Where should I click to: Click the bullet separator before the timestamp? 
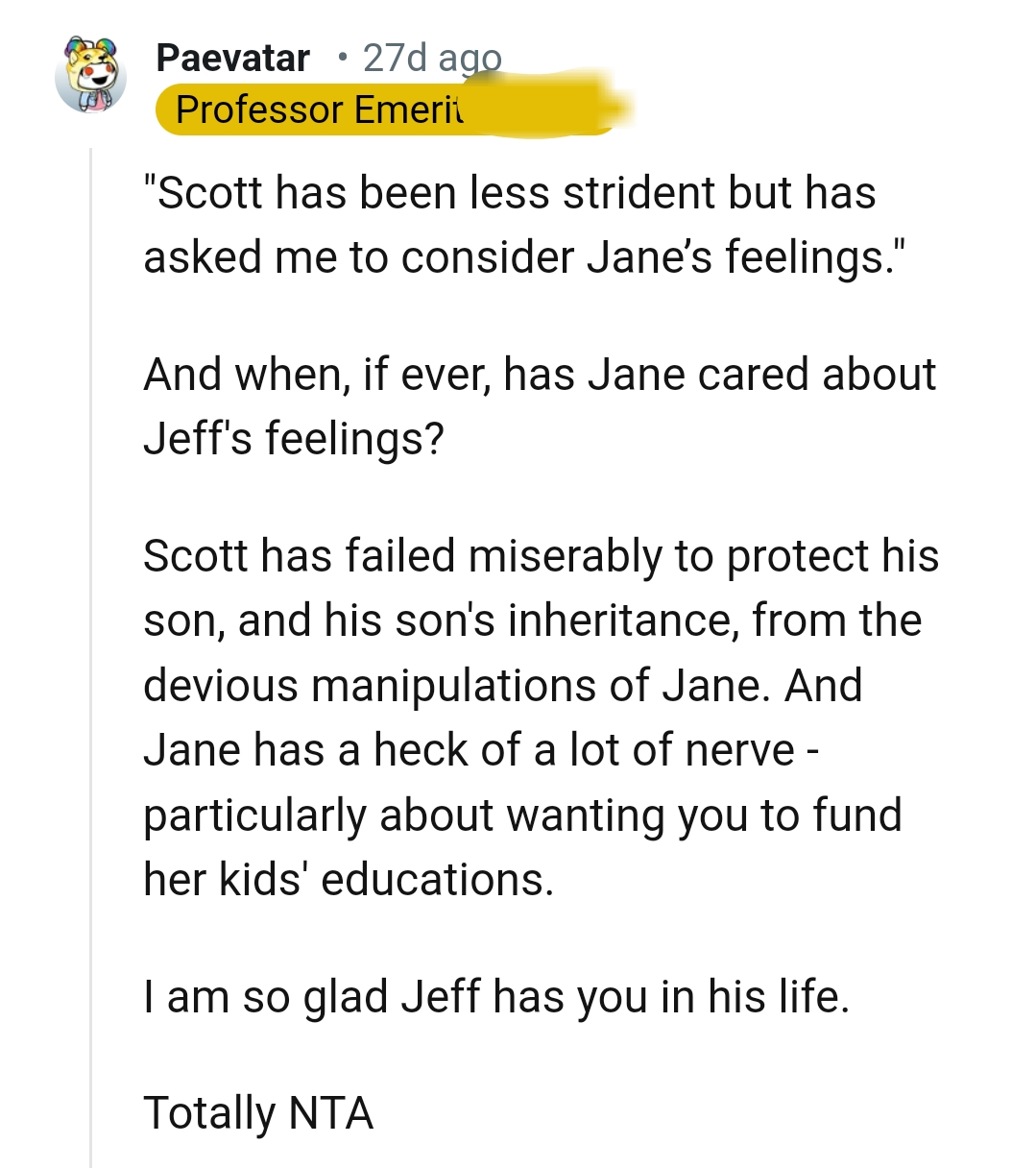342,59
